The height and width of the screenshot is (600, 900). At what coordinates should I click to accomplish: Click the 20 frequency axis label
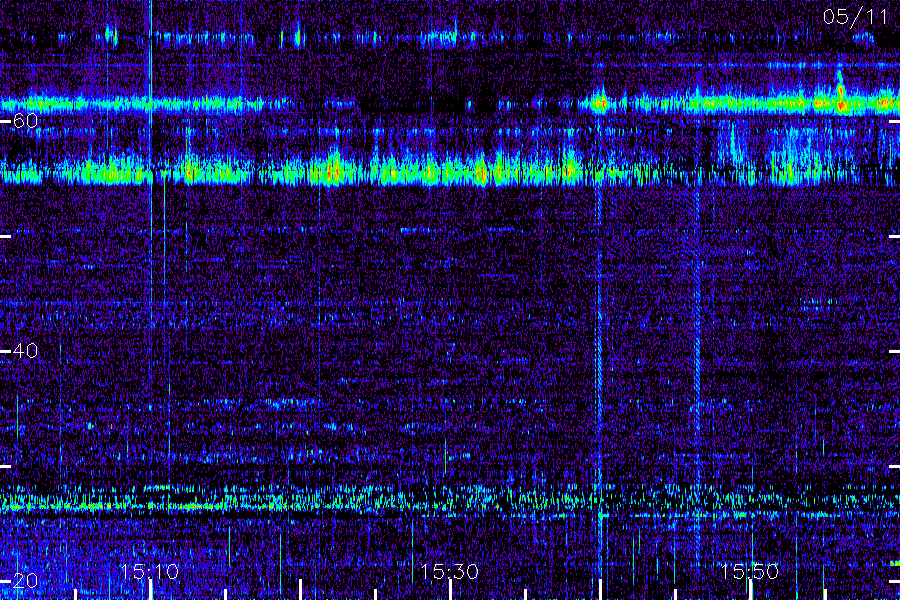(25, 580)
